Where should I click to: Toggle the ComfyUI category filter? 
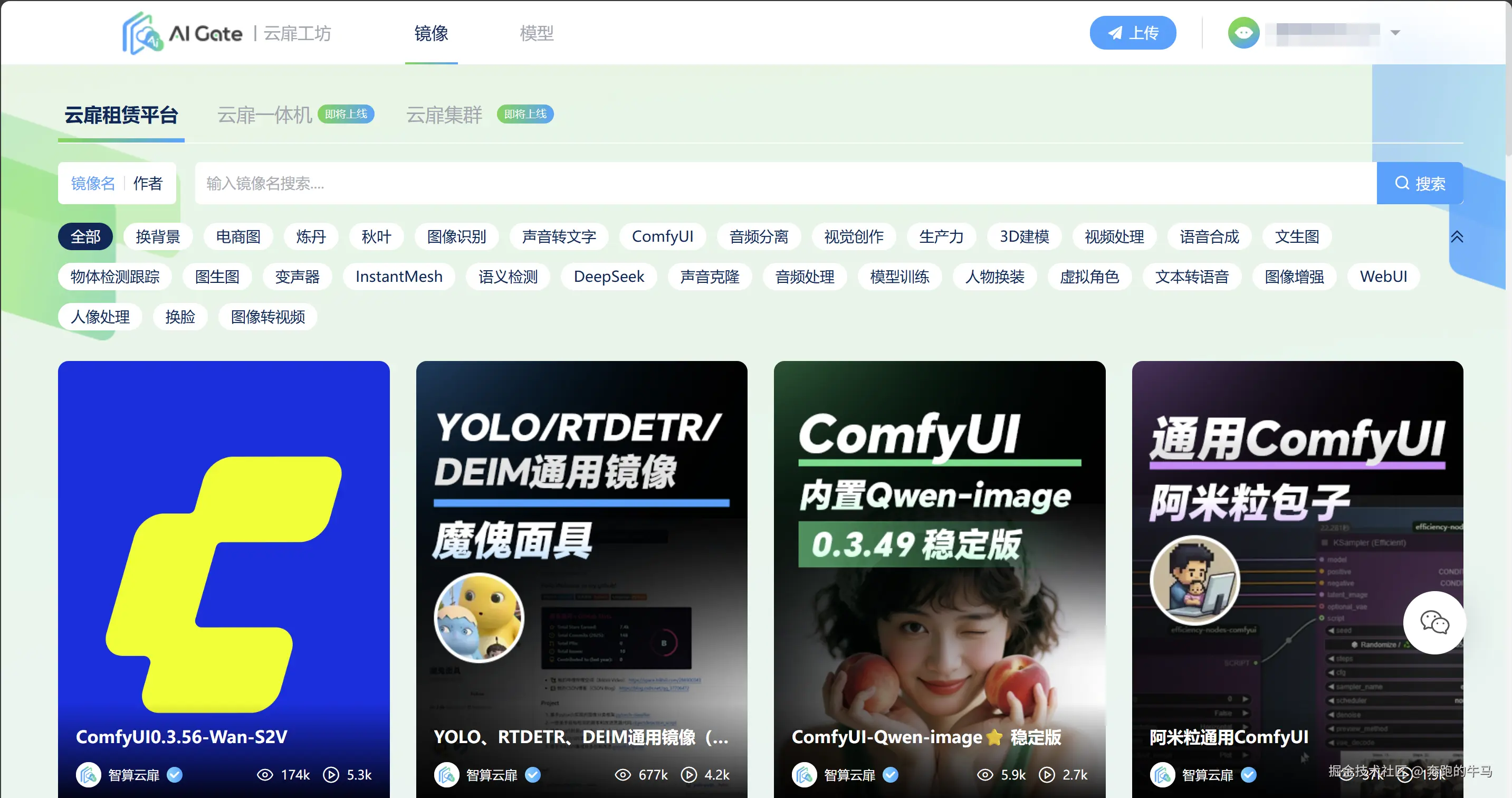tap(663, 236)
